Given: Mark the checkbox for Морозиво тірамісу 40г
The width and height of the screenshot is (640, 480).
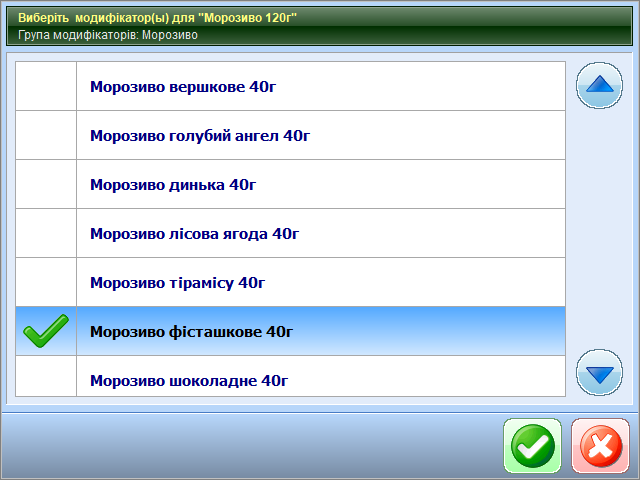Looking at the screenshot, I should tap(46, 282).
